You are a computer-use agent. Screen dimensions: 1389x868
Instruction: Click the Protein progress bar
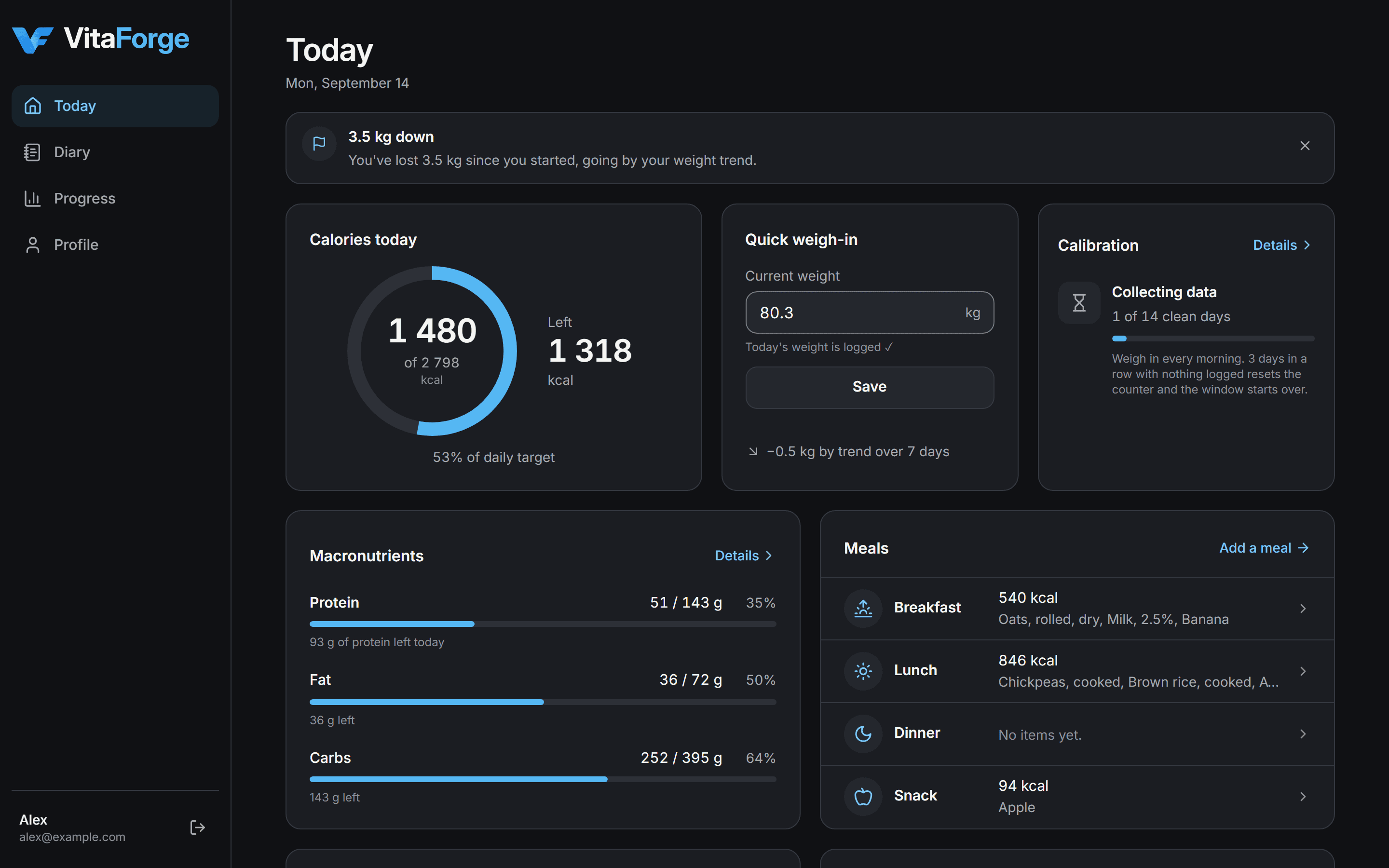(543, 624)
